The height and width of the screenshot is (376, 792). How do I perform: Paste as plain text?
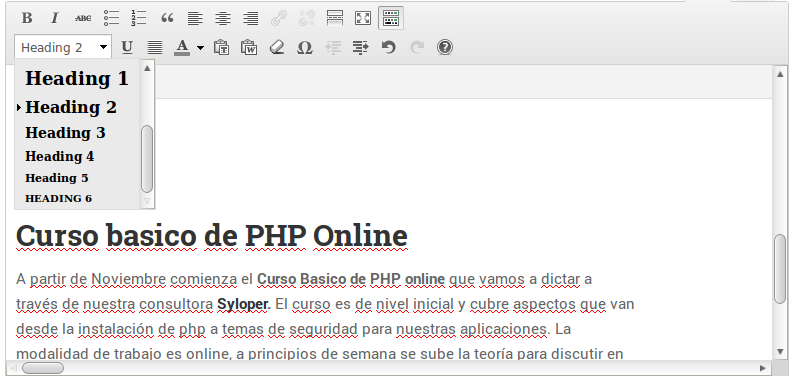coord(221,48)
